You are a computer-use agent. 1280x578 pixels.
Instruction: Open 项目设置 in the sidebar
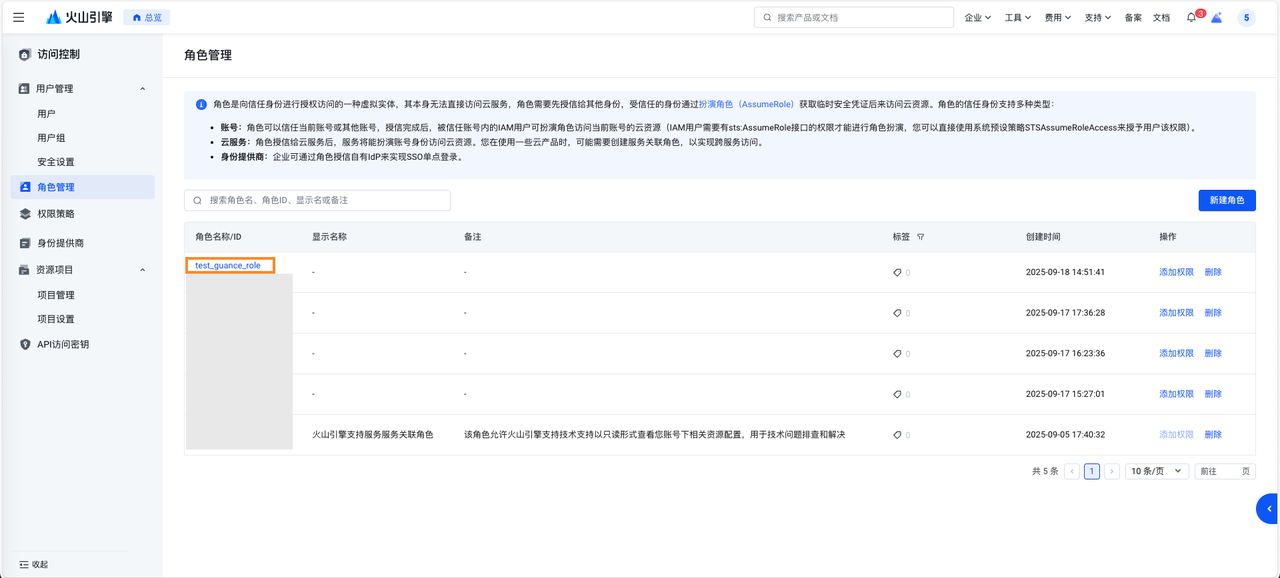[x=56, y=319]
